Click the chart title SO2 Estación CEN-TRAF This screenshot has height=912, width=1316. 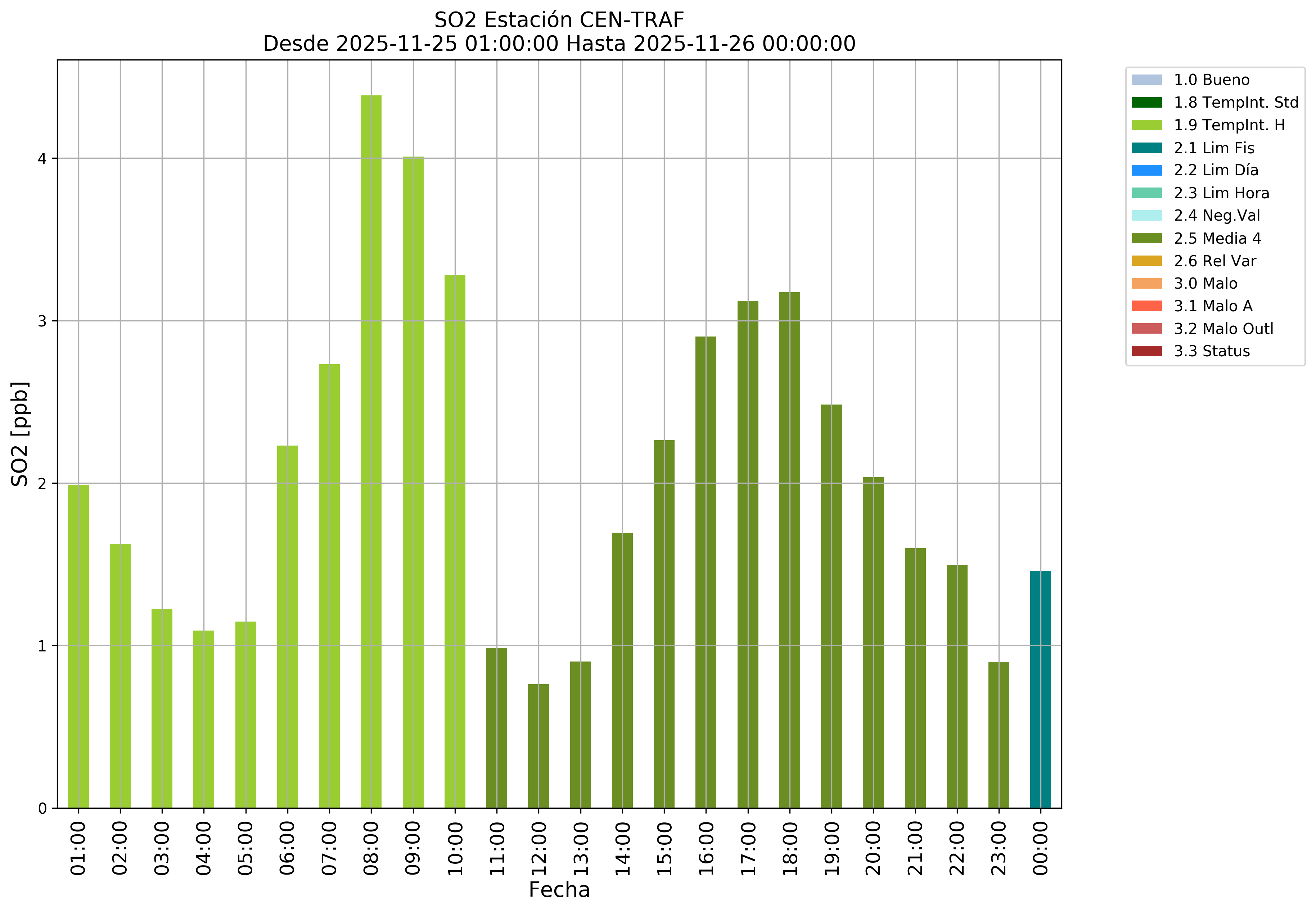pos(559,20)
